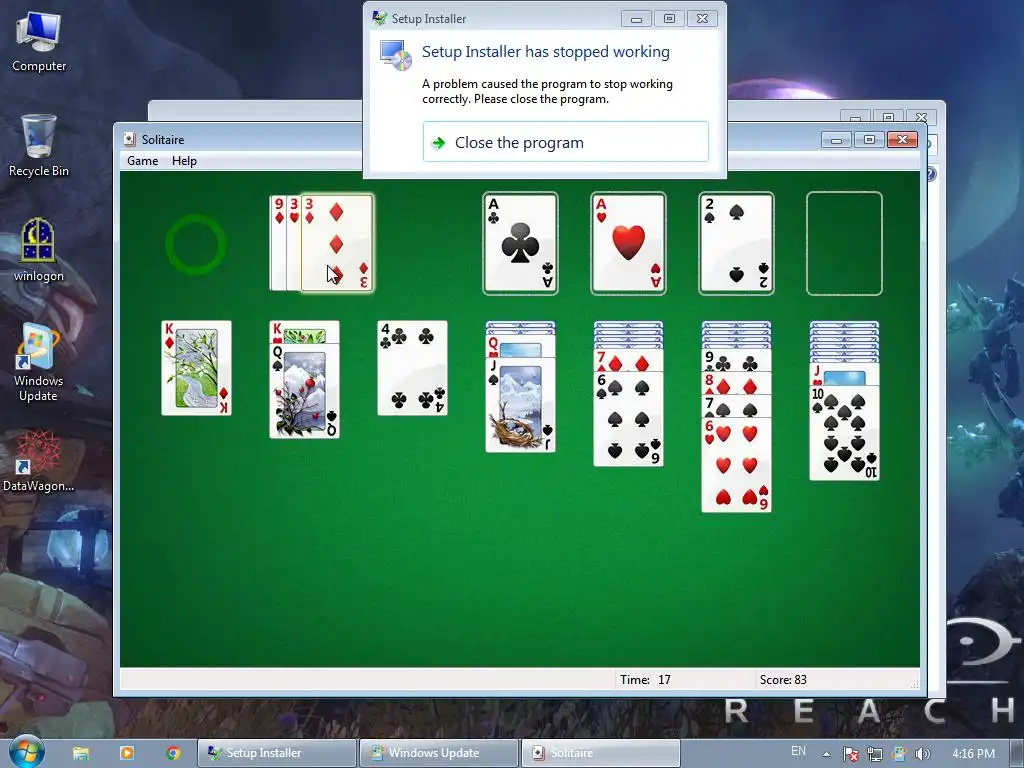
Task: Minimize the Setup Installer dialog
Action: click(636, 19)
